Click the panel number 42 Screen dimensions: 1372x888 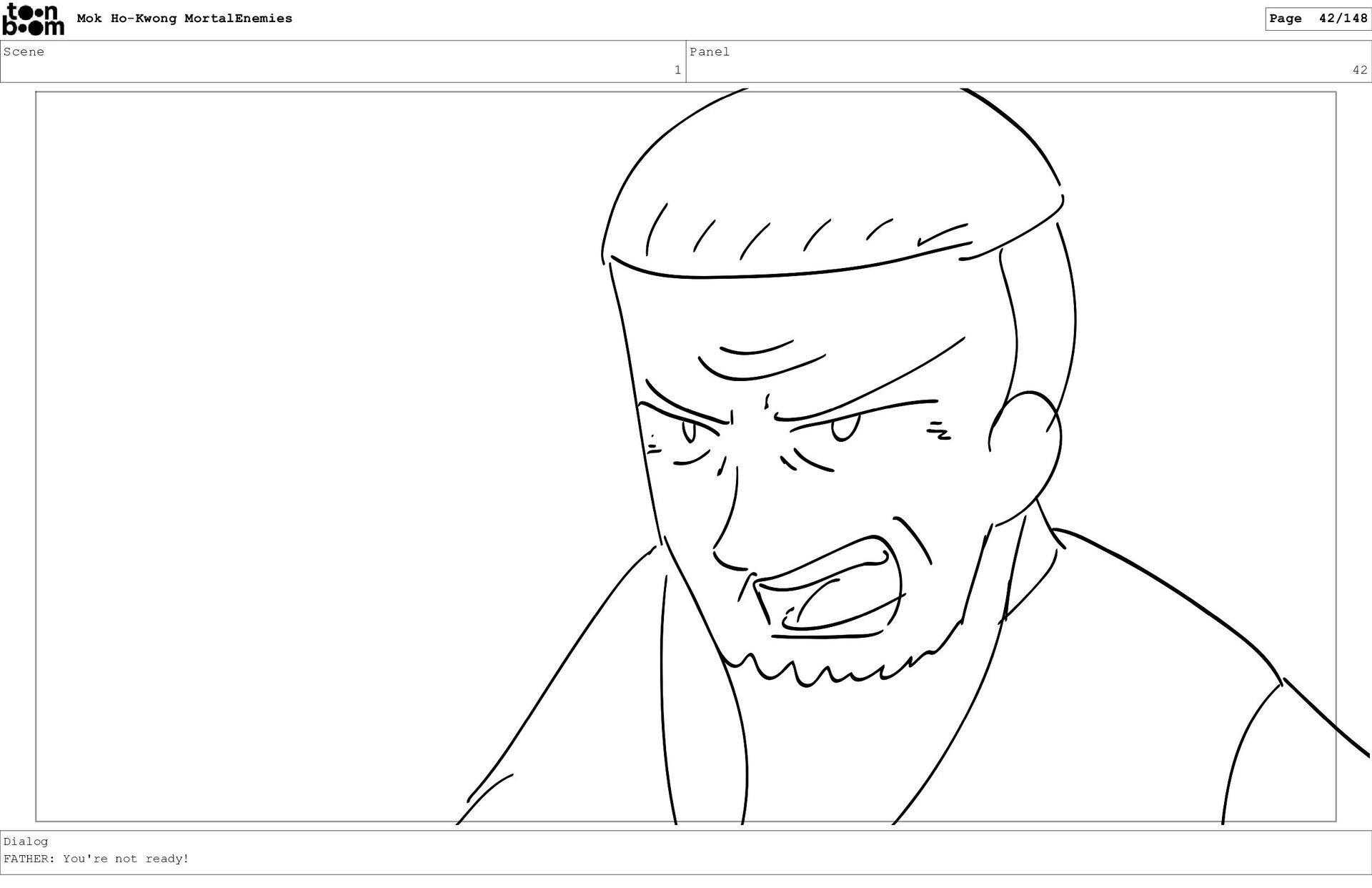tap(1358, 70)
